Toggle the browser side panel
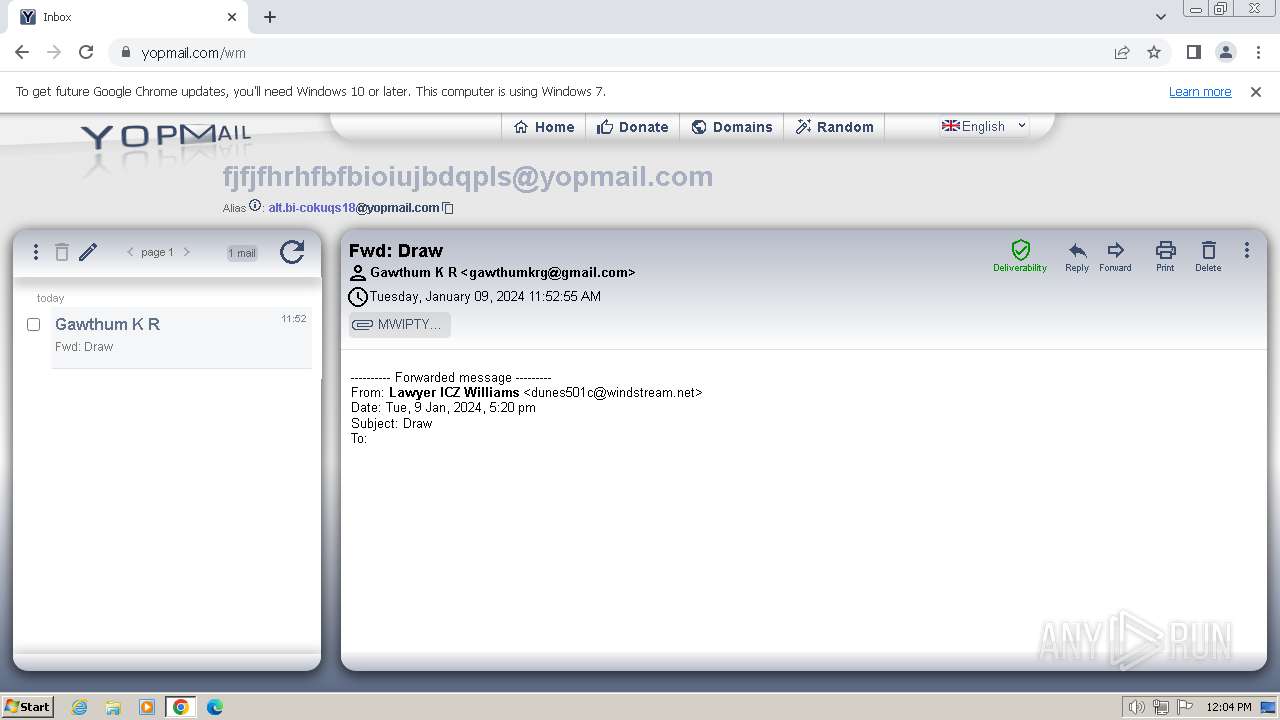Image resolution: width=1280 pixels, height=720 pixels. [x=1194, y=52]
